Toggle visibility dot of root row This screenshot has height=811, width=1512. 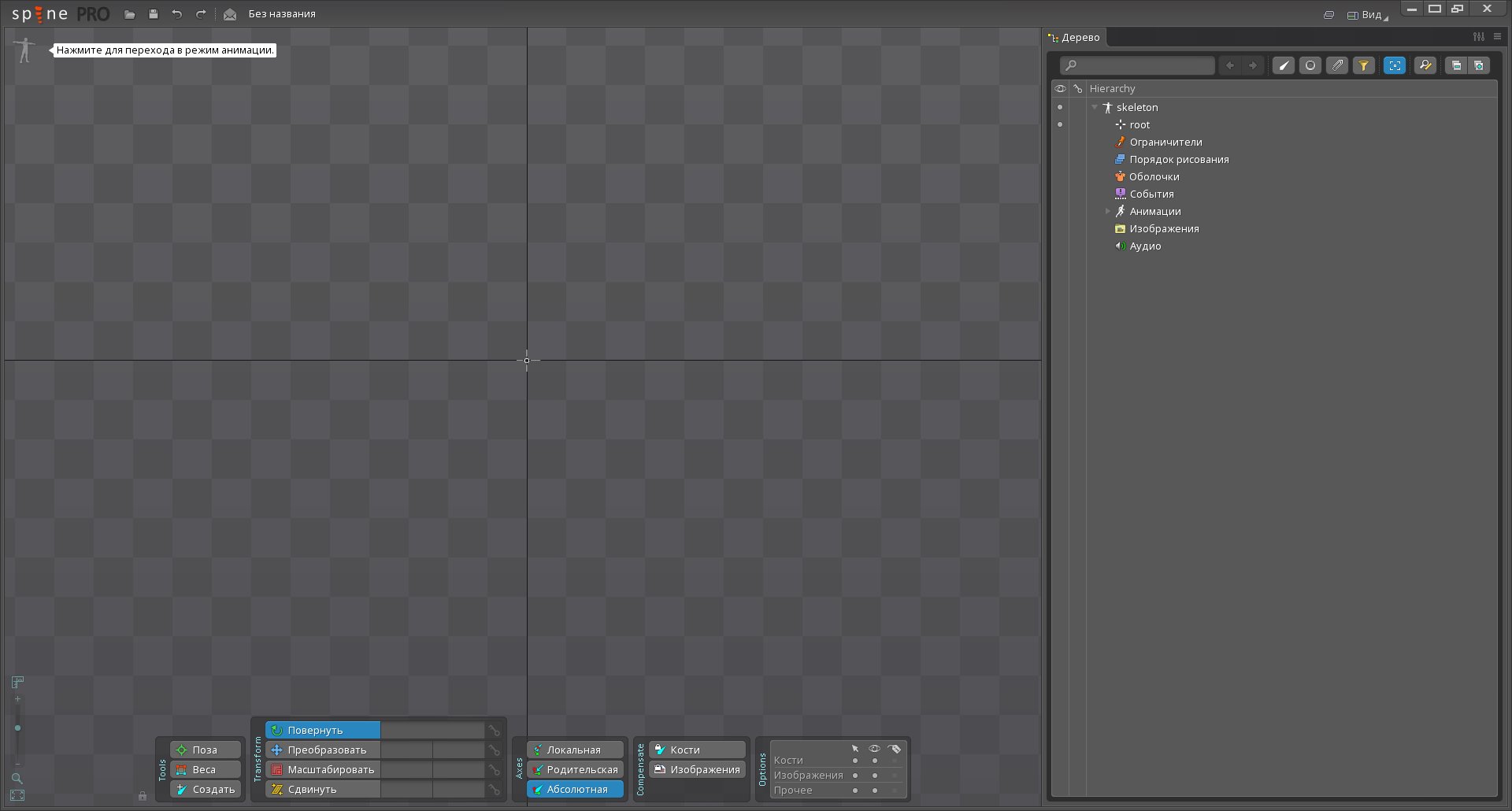pos(1060,124)
